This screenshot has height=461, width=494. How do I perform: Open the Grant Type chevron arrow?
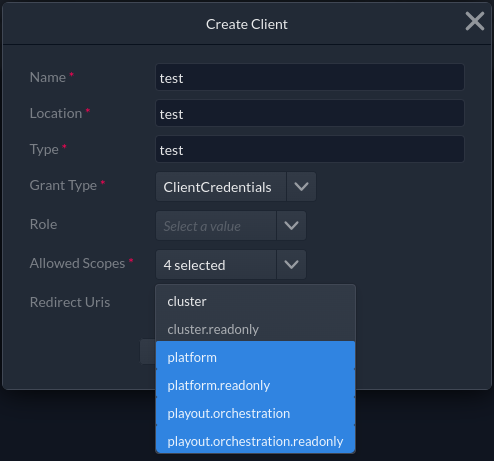[301, 187]
